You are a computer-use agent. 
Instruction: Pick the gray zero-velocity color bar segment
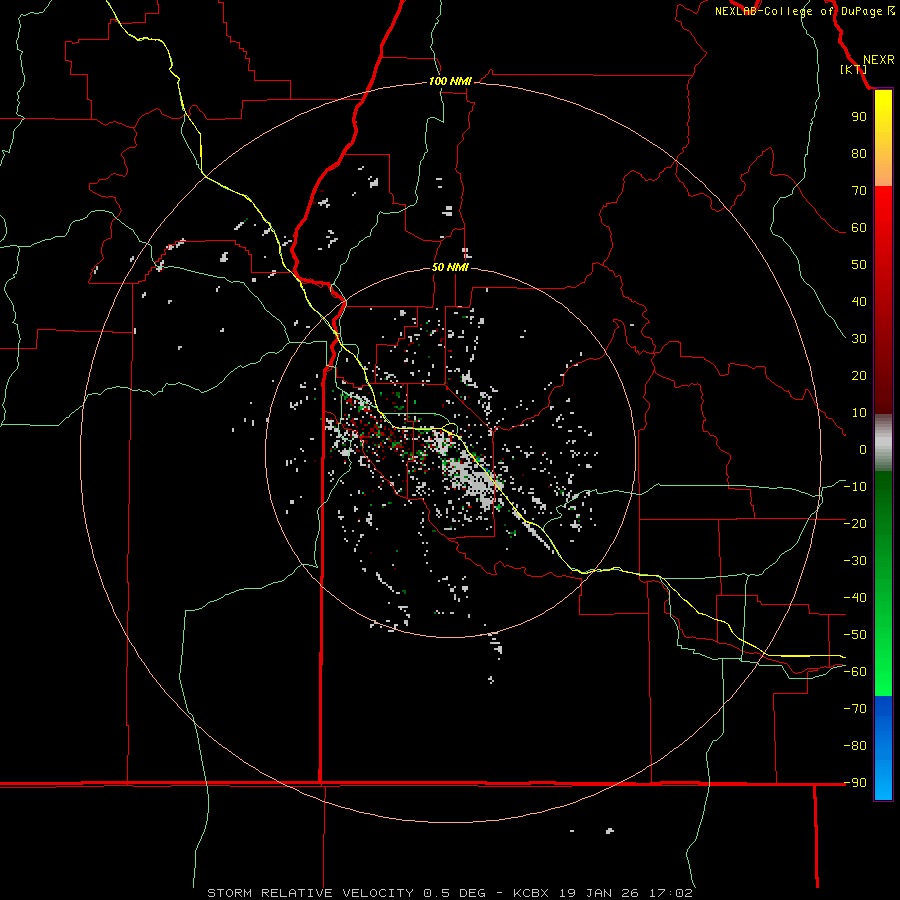(x=883, y=443)
